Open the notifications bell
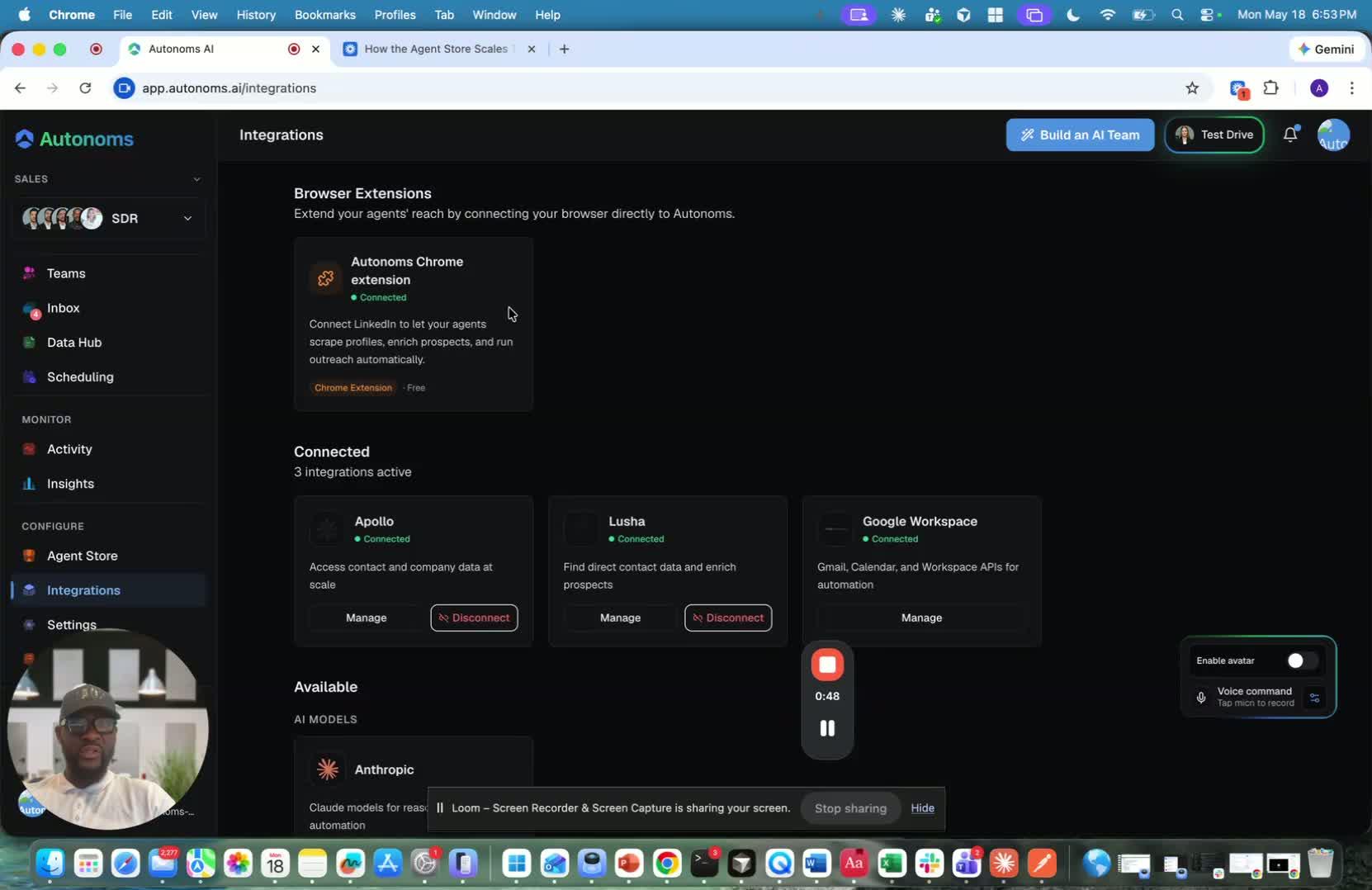This screenshot has width=1372, height=890. coord(1290,135)
